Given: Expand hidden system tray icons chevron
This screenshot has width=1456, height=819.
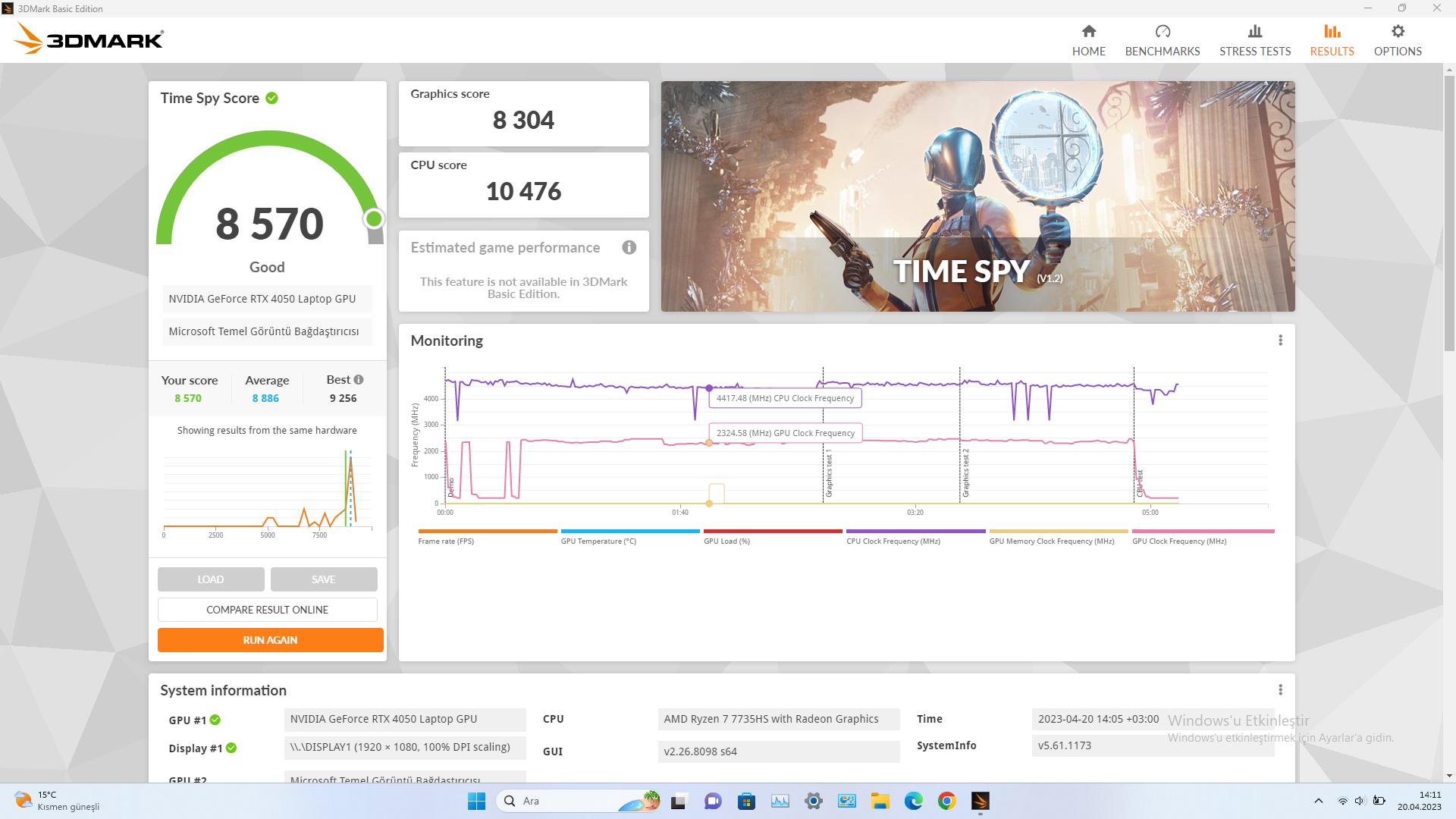Looking at the screenshot, I should (x=1318, y=801).
